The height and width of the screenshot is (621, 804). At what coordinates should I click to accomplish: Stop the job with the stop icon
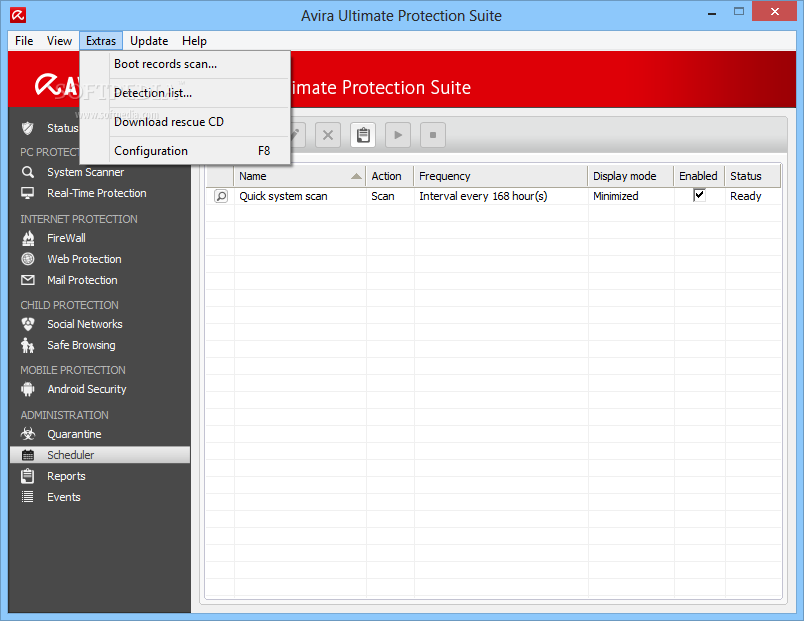pyautogui.click(x=433, y=135)
